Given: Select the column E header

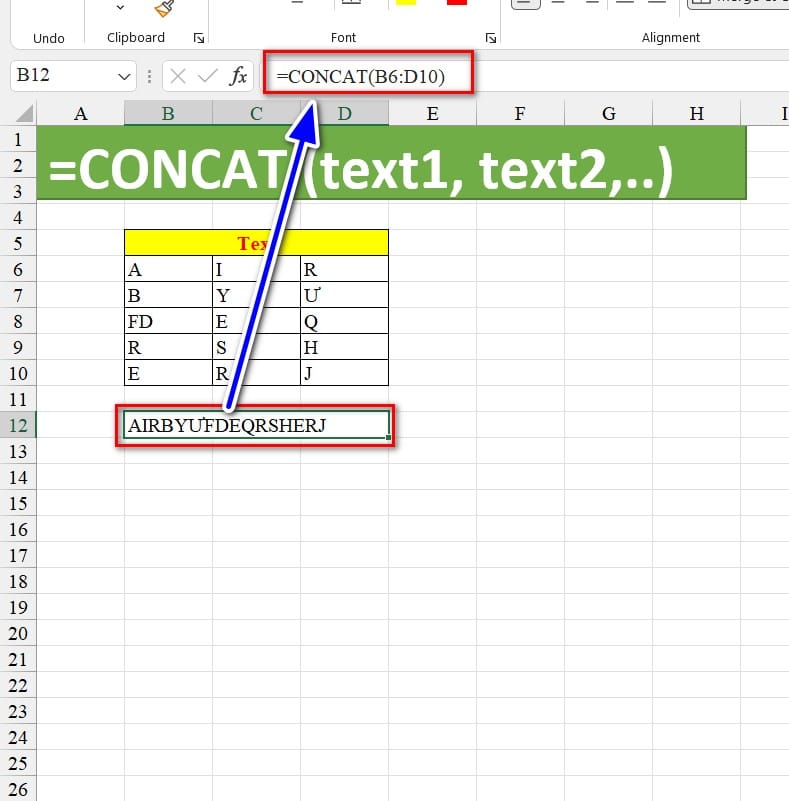Looking at the screenshot, I should [x=432, y=114].
